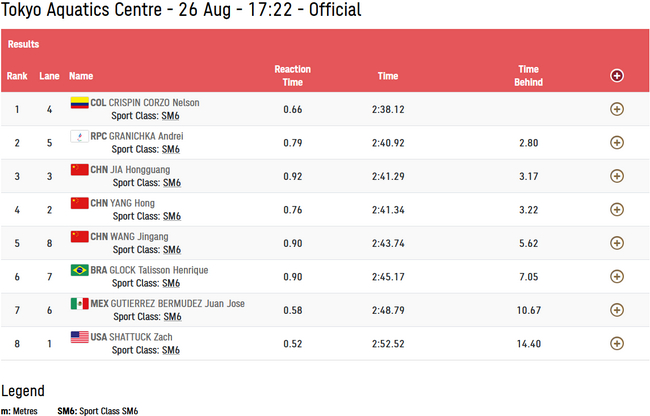This screenshot has height=416, width=650.
Task: Click the Results section title
Action: point(23,44)
